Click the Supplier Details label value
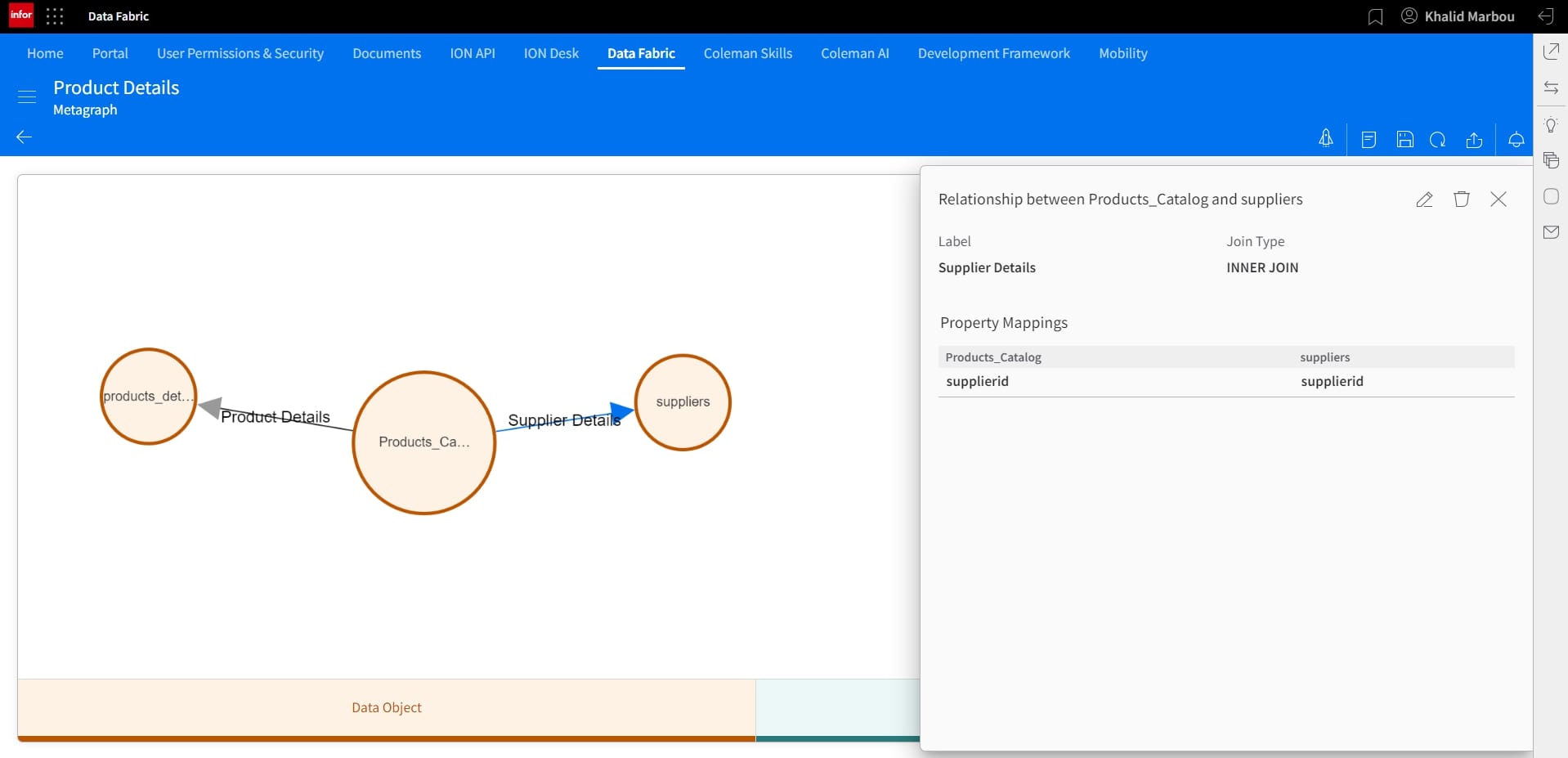 (987, 267)
